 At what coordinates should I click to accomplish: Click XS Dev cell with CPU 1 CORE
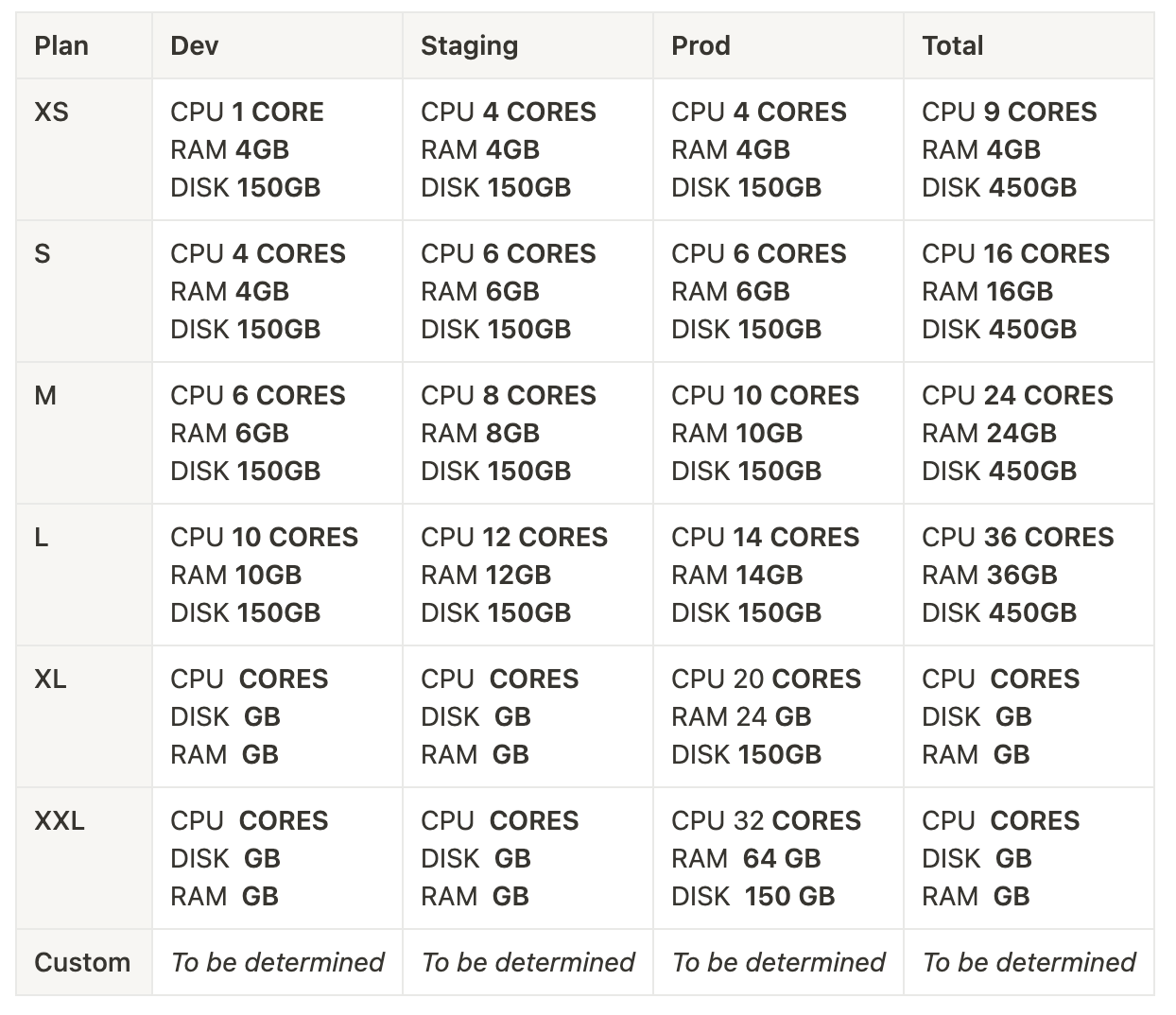click(x=278, y=149)
